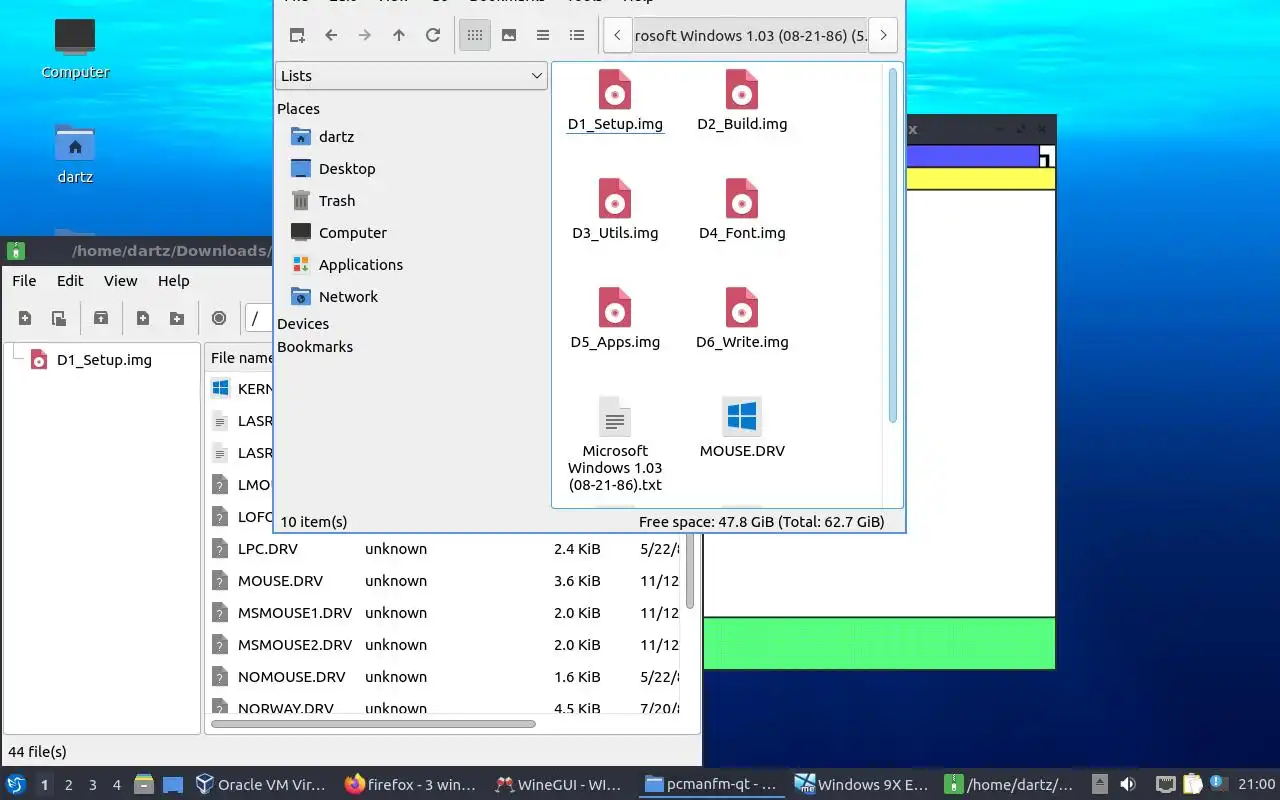Click archive manager location path field
1280x800 pixels.
259,318
